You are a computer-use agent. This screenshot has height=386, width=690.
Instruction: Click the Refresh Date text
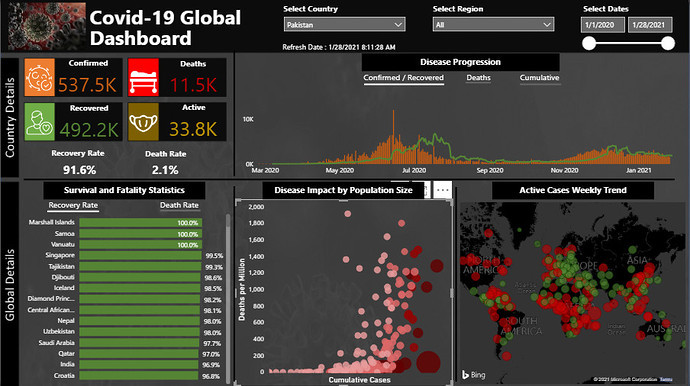click(x=339, y=47)
